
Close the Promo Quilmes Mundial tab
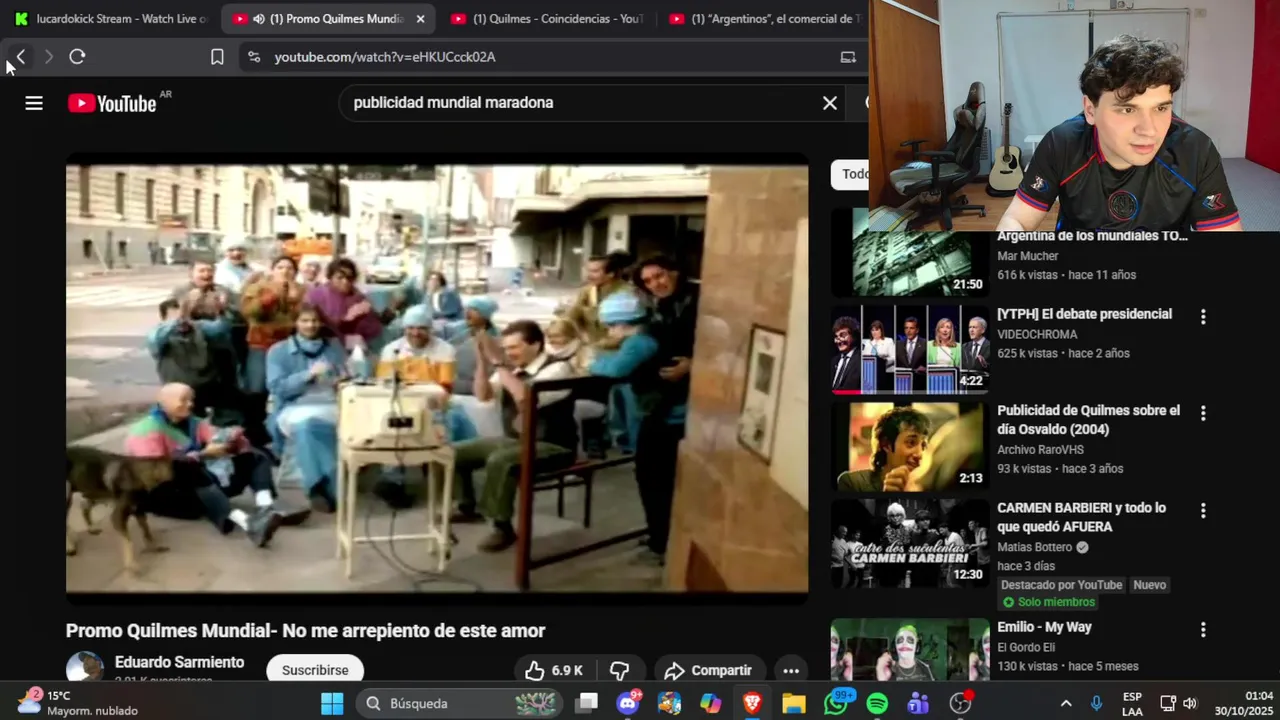click(420, 19)
